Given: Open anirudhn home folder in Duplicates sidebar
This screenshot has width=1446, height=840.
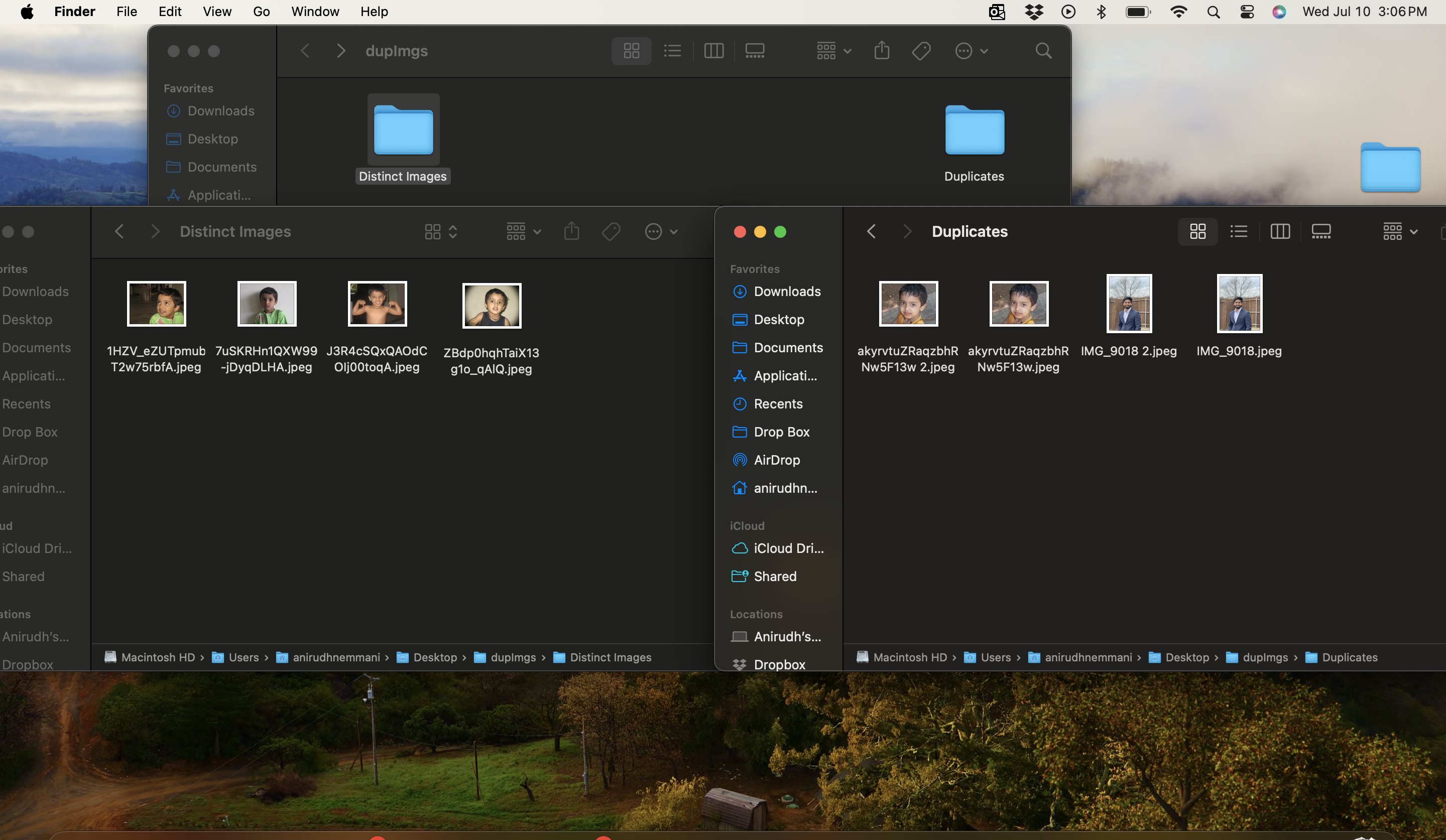Looking at the screenshot, I should 775,488.
